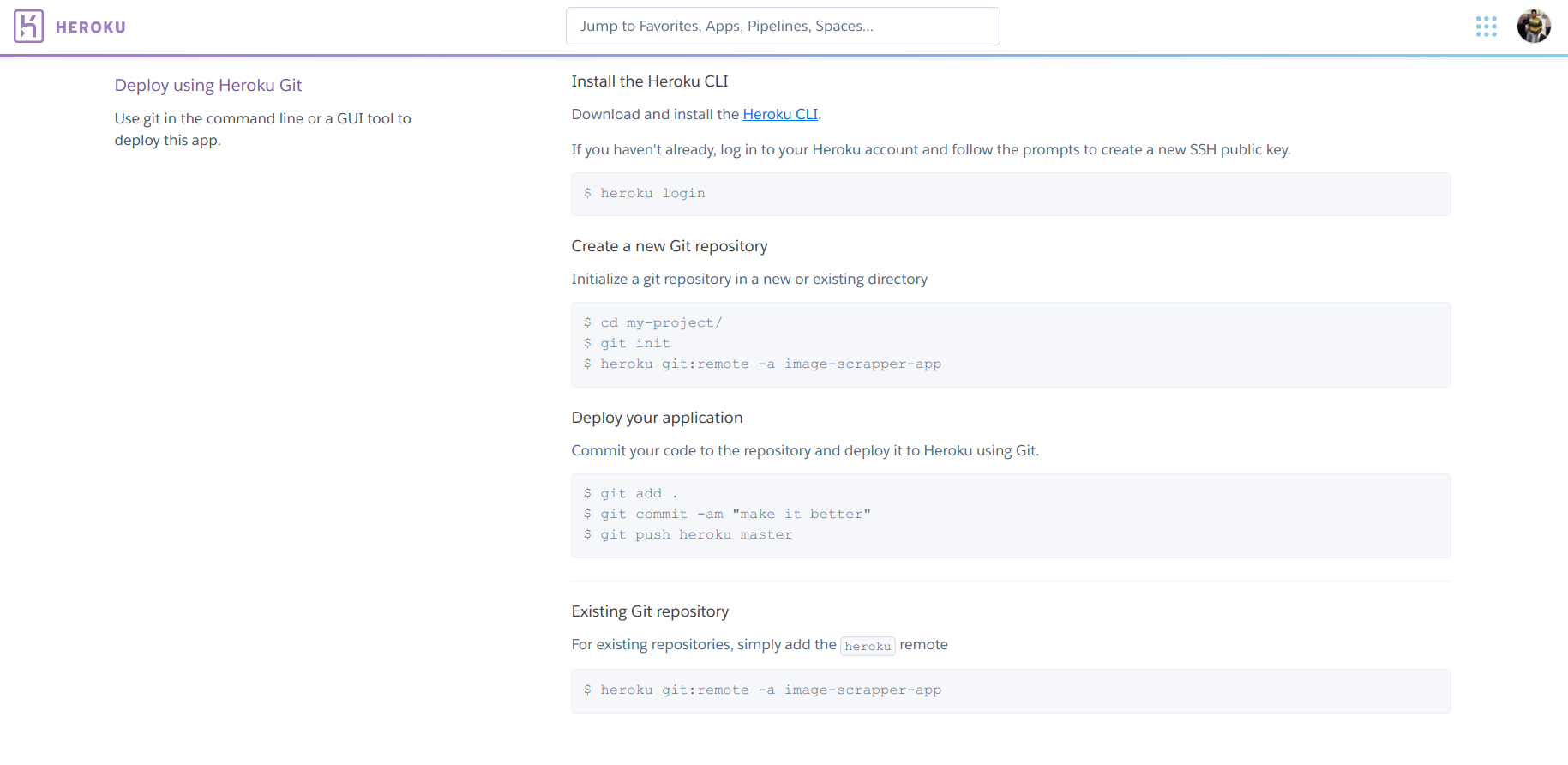Select the "Create a new Git repository" heading

(670, 246)
